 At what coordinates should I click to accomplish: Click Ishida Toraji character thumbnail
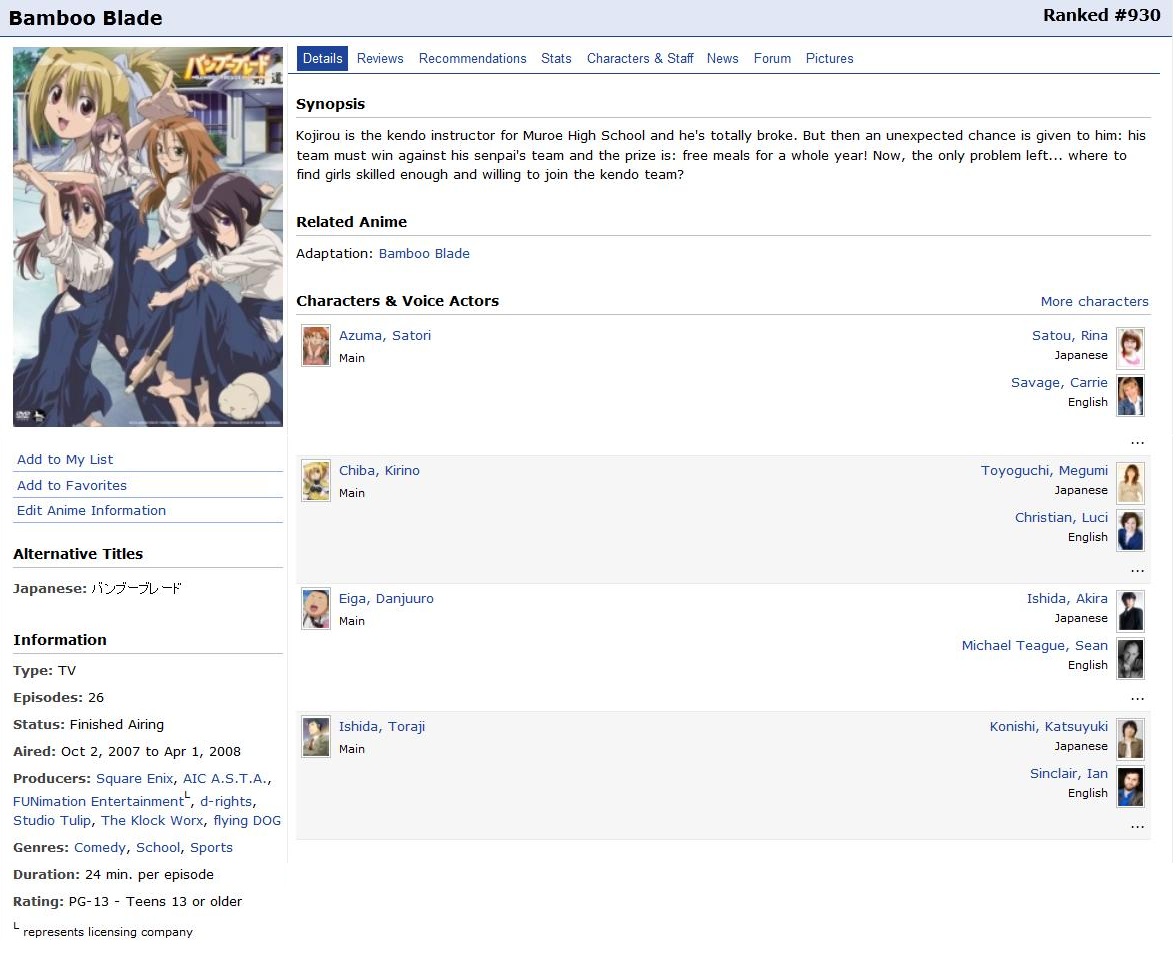point(316,737)
